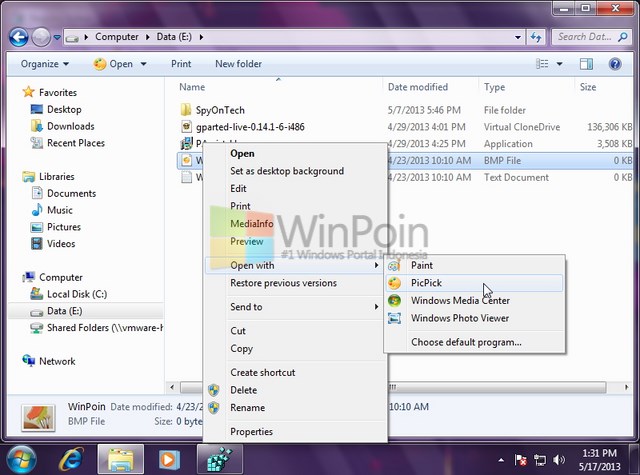Expand the Send to submenu

(x=294, y=307)
